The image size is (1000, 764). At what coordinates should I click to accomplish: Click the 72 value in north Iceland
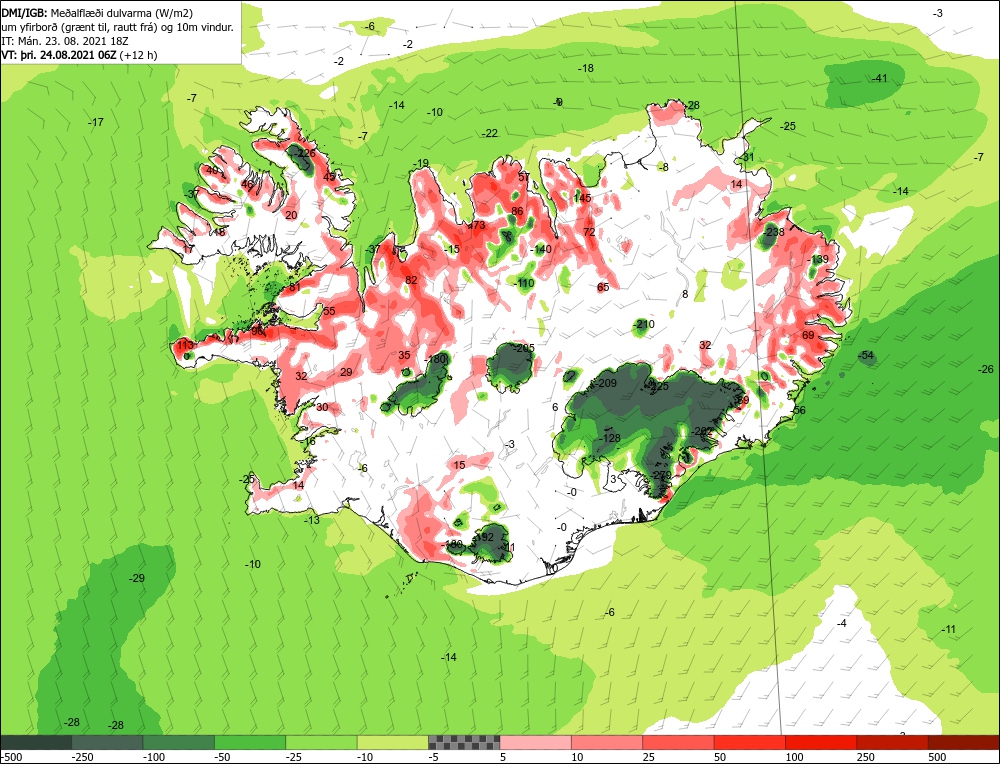[x=589, y=231]
